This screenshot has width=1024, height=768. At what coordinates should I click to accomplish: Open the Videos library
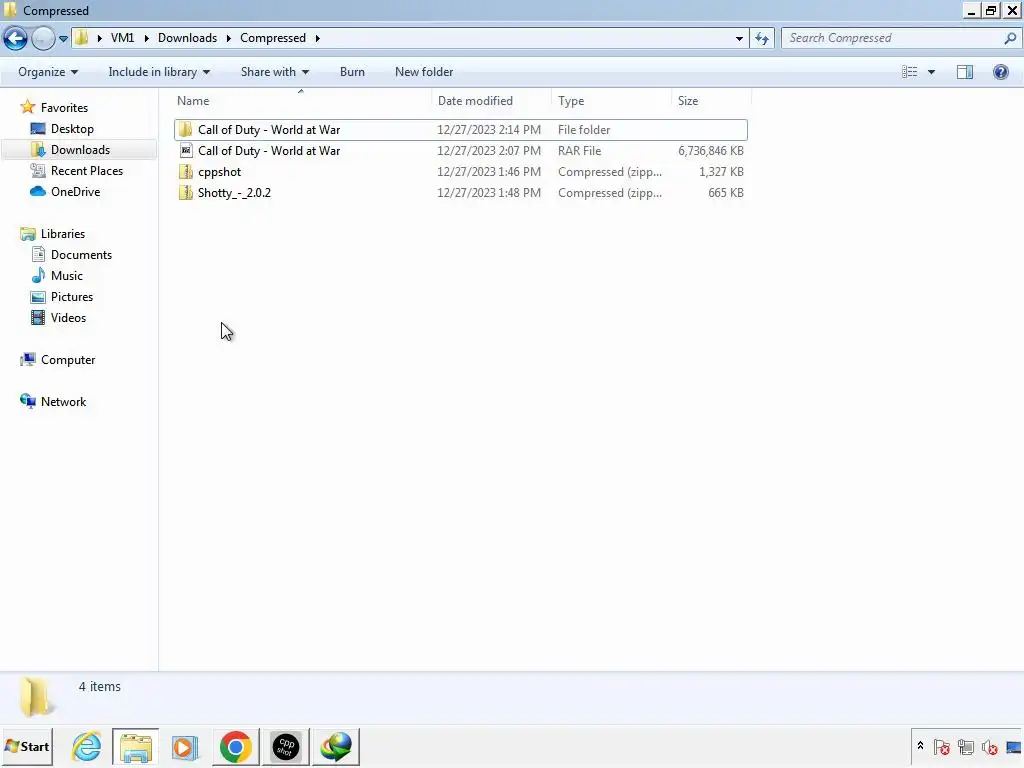pos(68,317)
